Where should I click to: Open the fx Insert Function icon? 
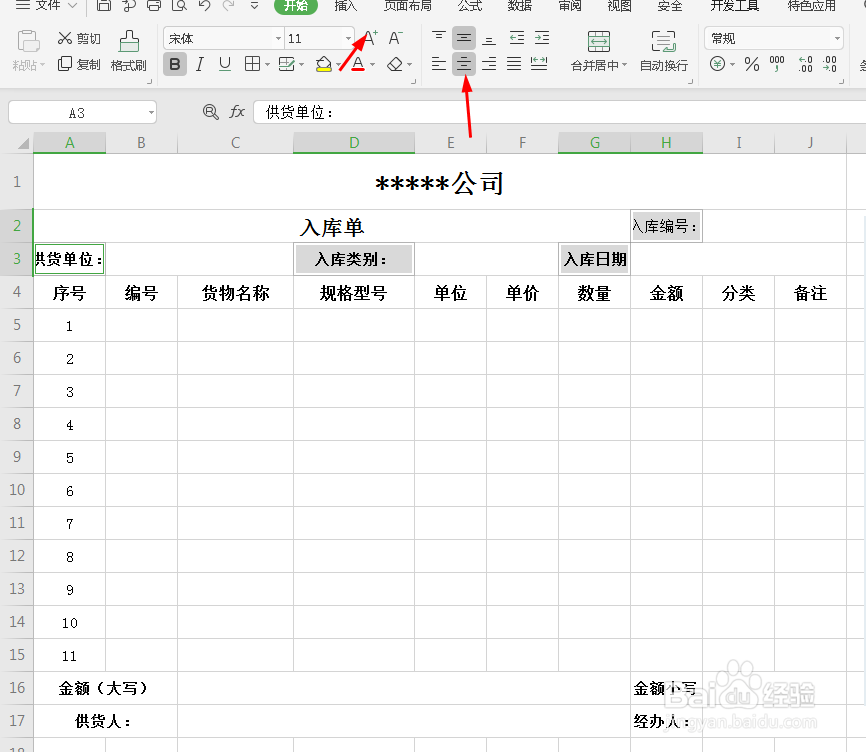(x=237, y=111)
